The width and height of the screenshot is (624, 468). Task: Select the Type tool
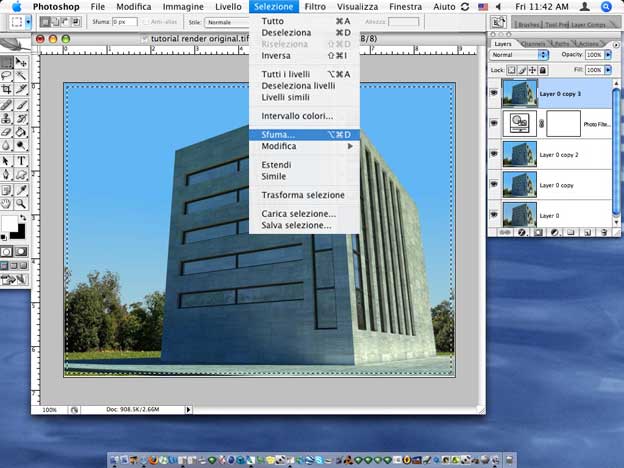(22, 160)
